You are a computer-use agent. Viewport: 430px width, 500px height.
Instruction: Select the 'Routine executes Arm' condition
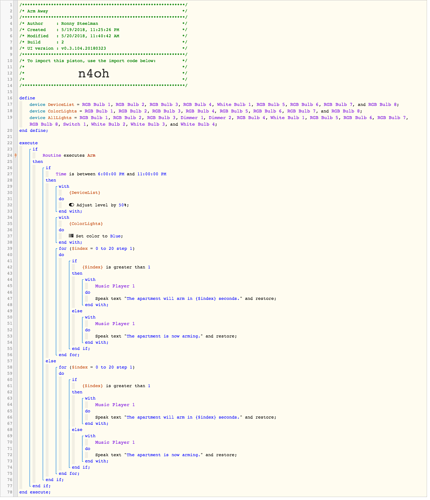(x=69, y=155)
